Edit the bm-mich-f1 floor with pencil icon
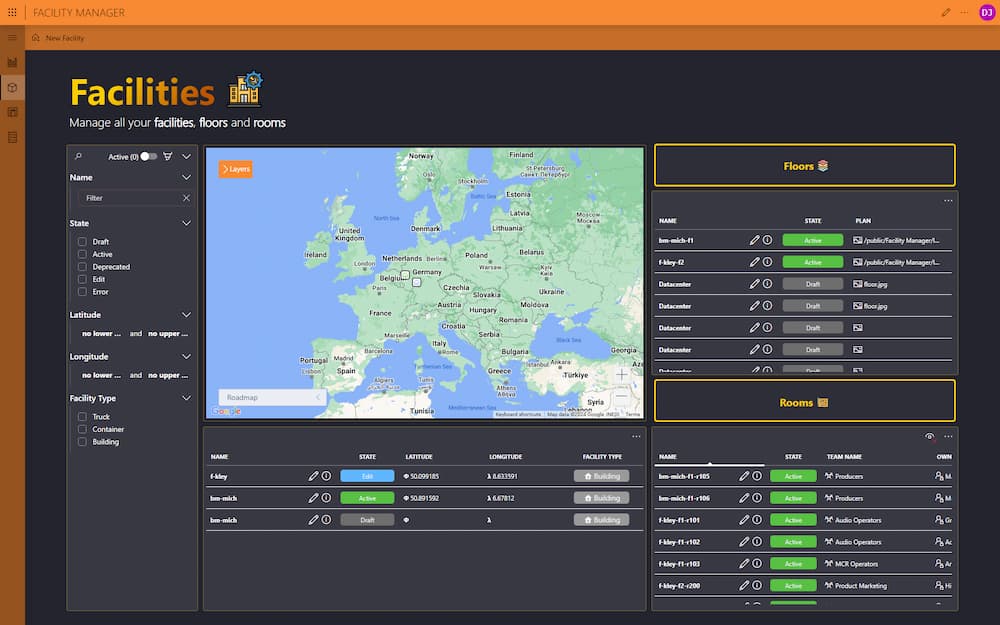Screen dimensions: 1000x625 point(754,240)
